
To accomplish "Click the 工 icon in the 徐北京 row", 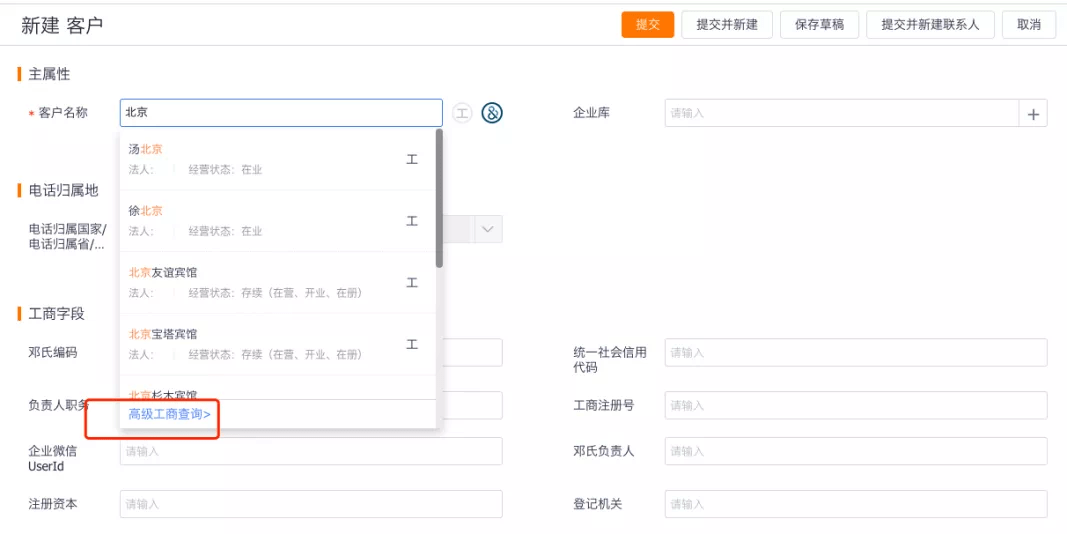I will point(412,221).
